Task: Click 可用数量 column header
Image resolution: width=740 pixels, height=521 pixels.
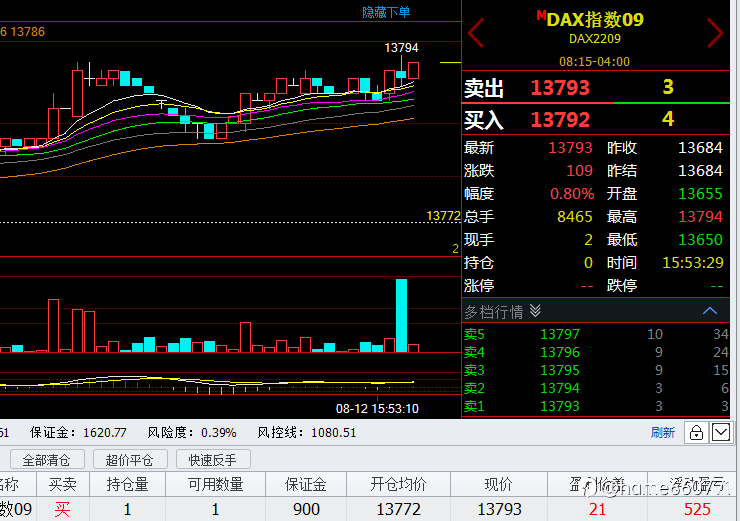Action: click(216, 484)
